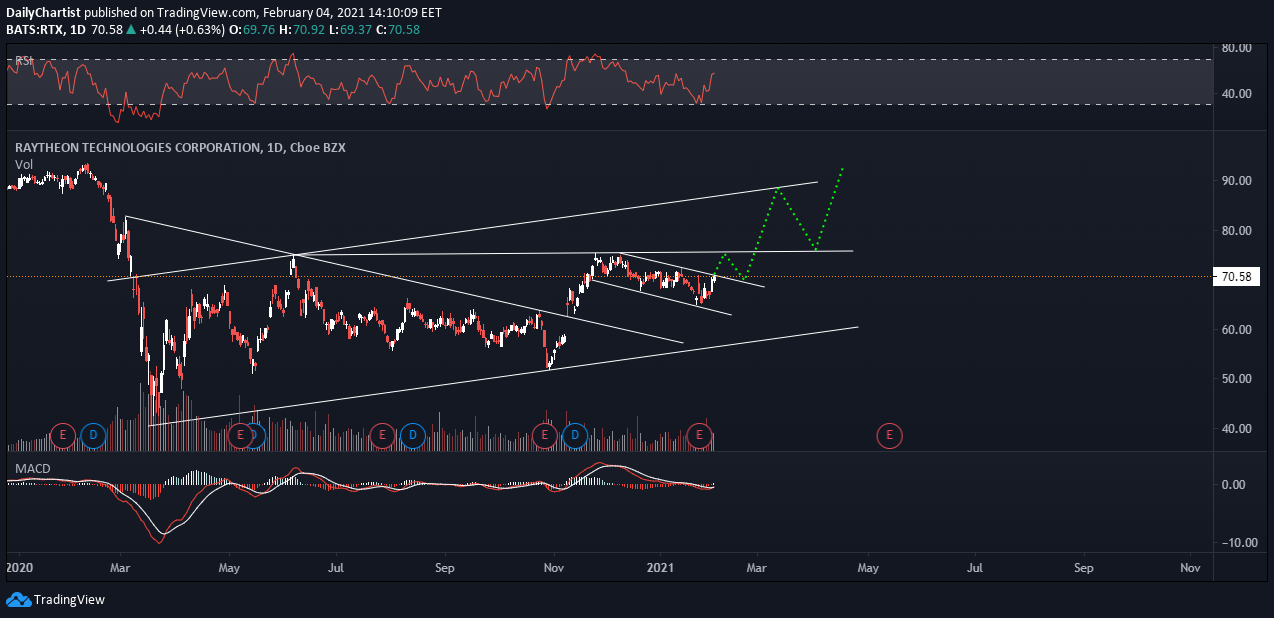Click the earnings marker nearest late July 2020
The height and width of the screenshot is (618, 1274).
tap(382, 435)
